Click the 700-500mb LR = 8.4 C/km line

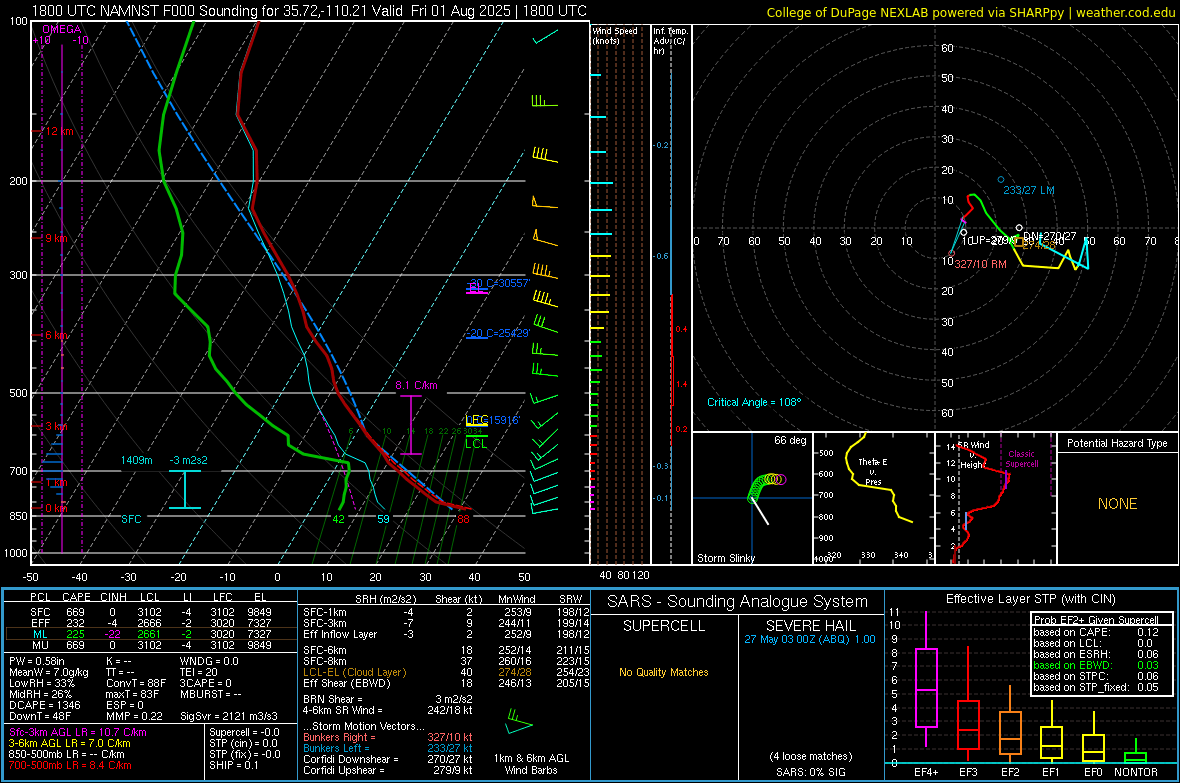pos(70,765)
